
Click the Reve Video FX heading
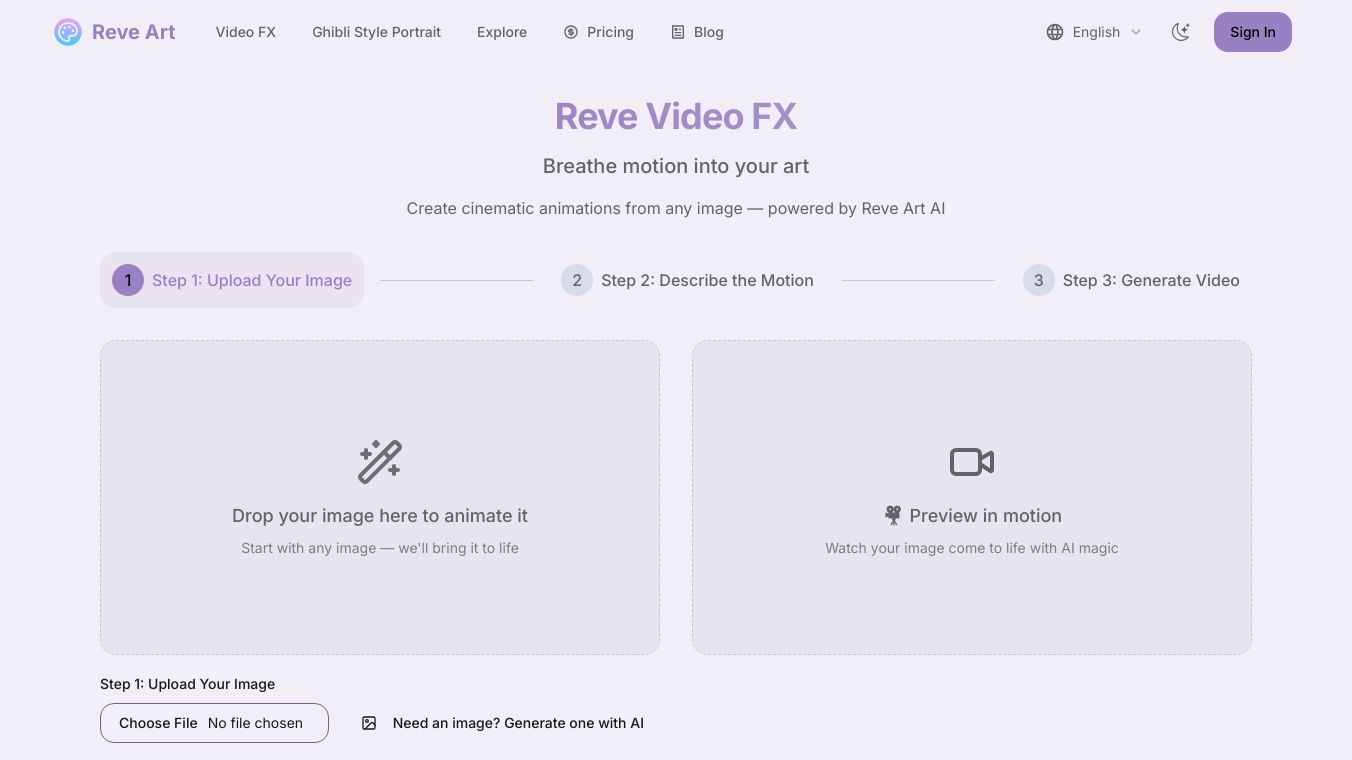(x=676, y=116)
